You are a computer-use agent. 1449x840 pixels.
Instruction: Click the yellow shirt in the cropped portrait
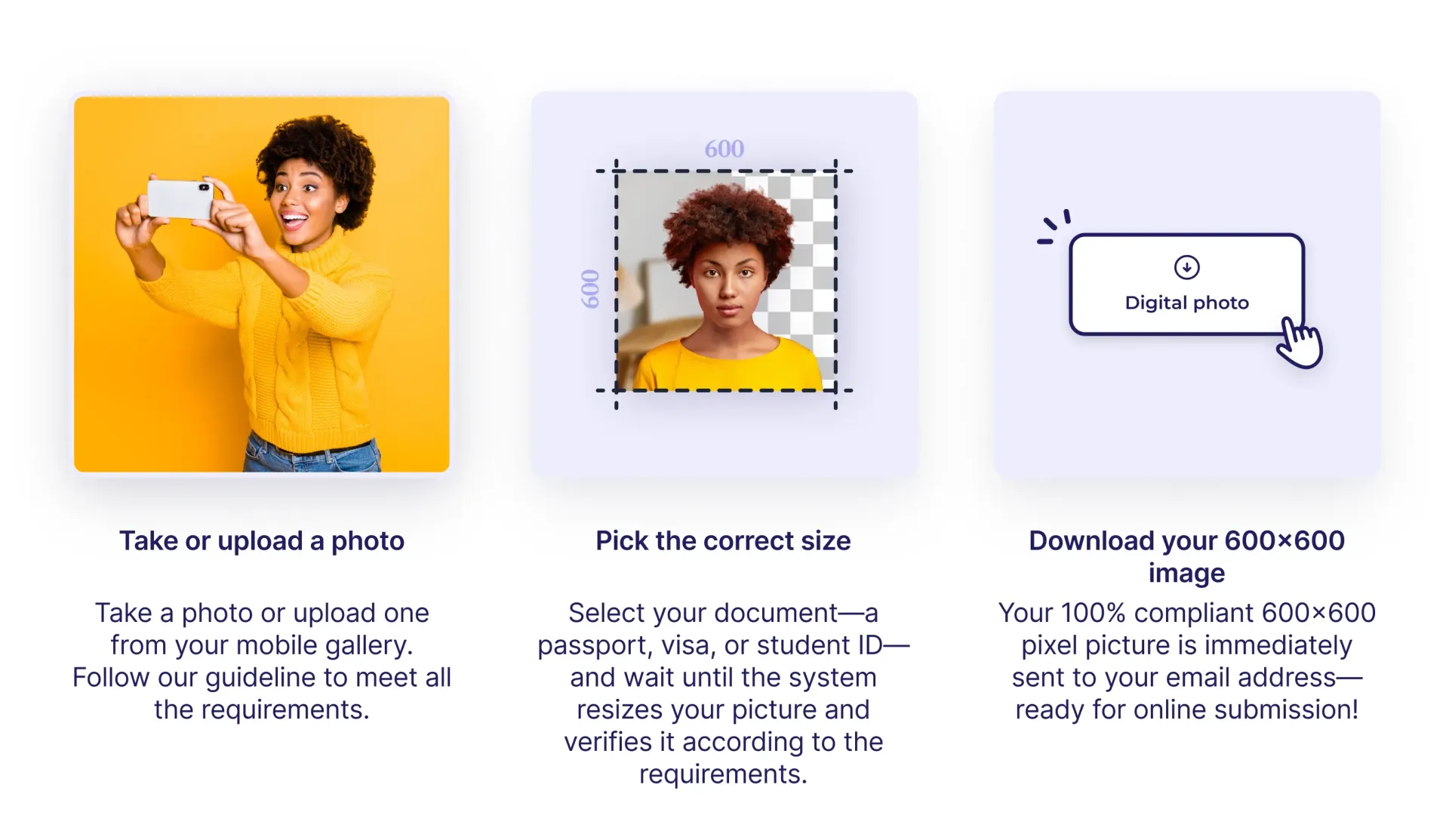pyautogui.click(x=724, y=370)
